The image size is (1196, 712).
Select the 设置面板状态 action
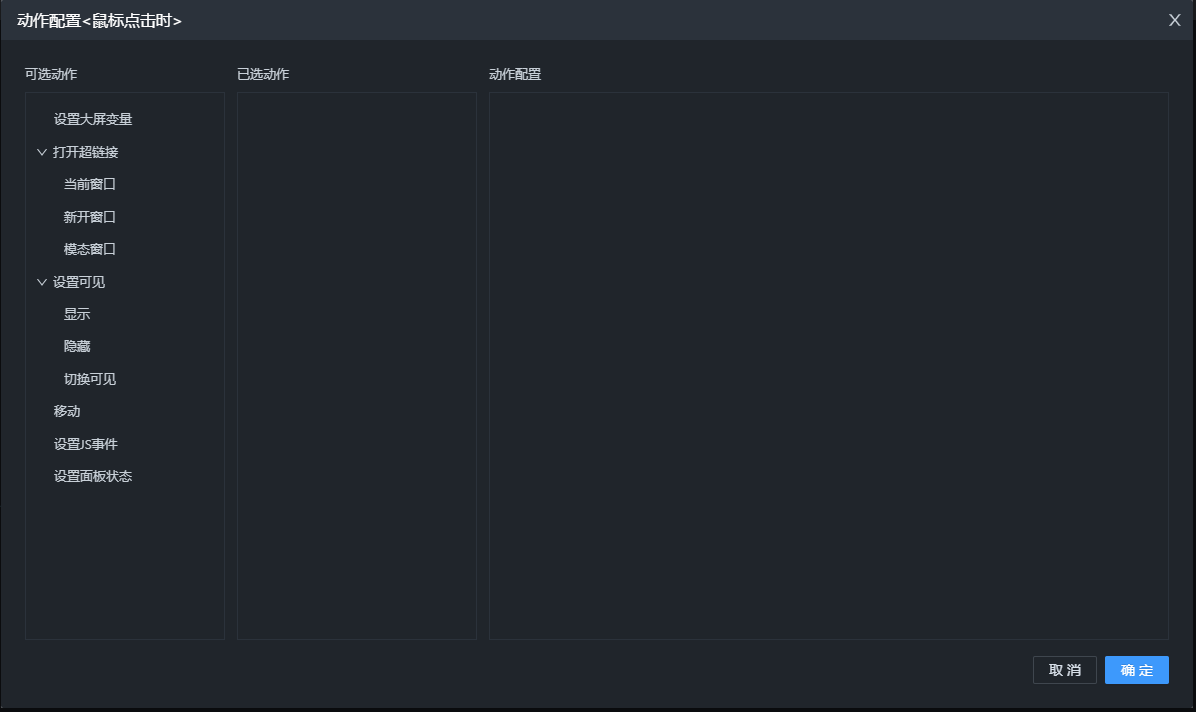[93, 477]
